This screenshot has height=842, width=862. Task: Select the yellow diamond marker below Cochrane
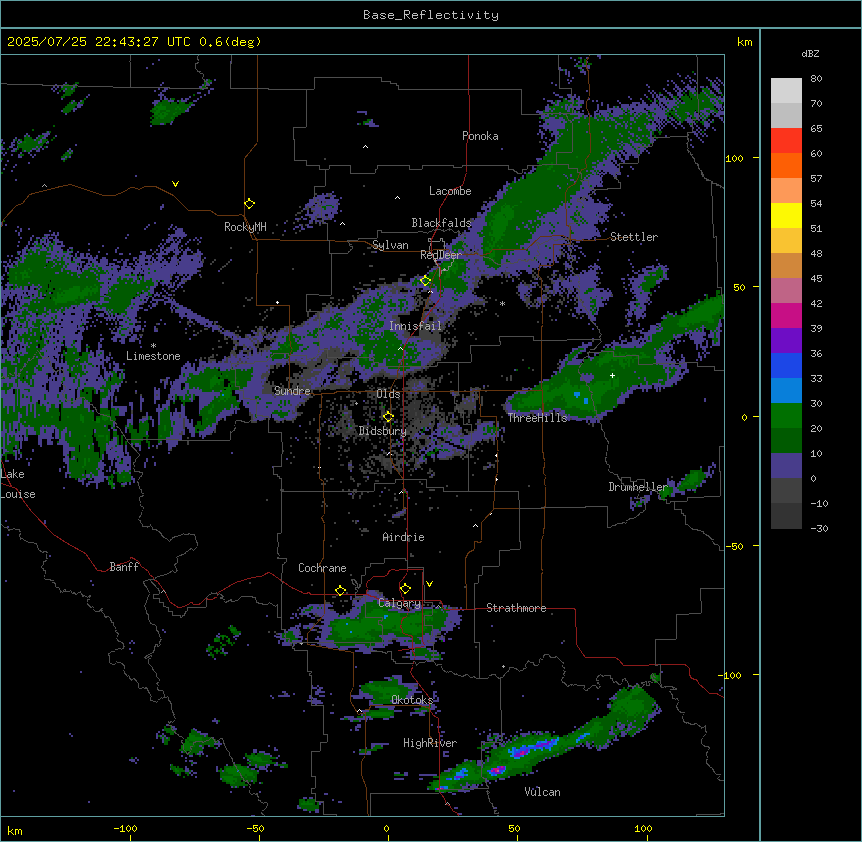(340, 591)
